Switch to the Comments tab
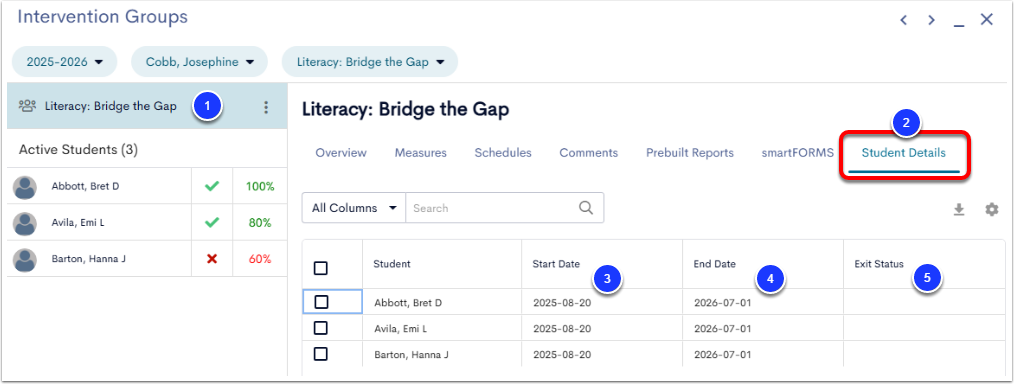The height and width of the screenshot is (384, 1014). tap(588, 153)
